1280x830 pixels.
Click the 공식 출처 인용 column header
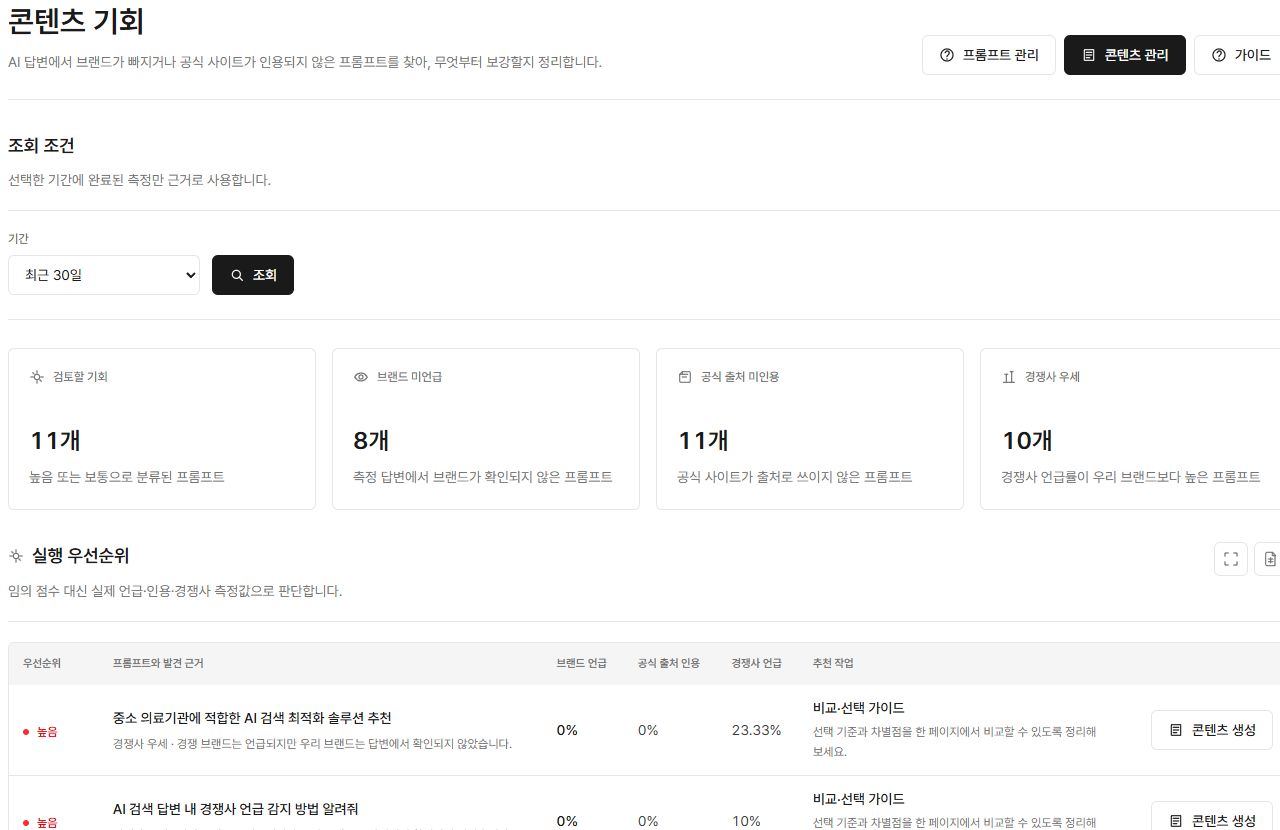click(x=669, y=663)
